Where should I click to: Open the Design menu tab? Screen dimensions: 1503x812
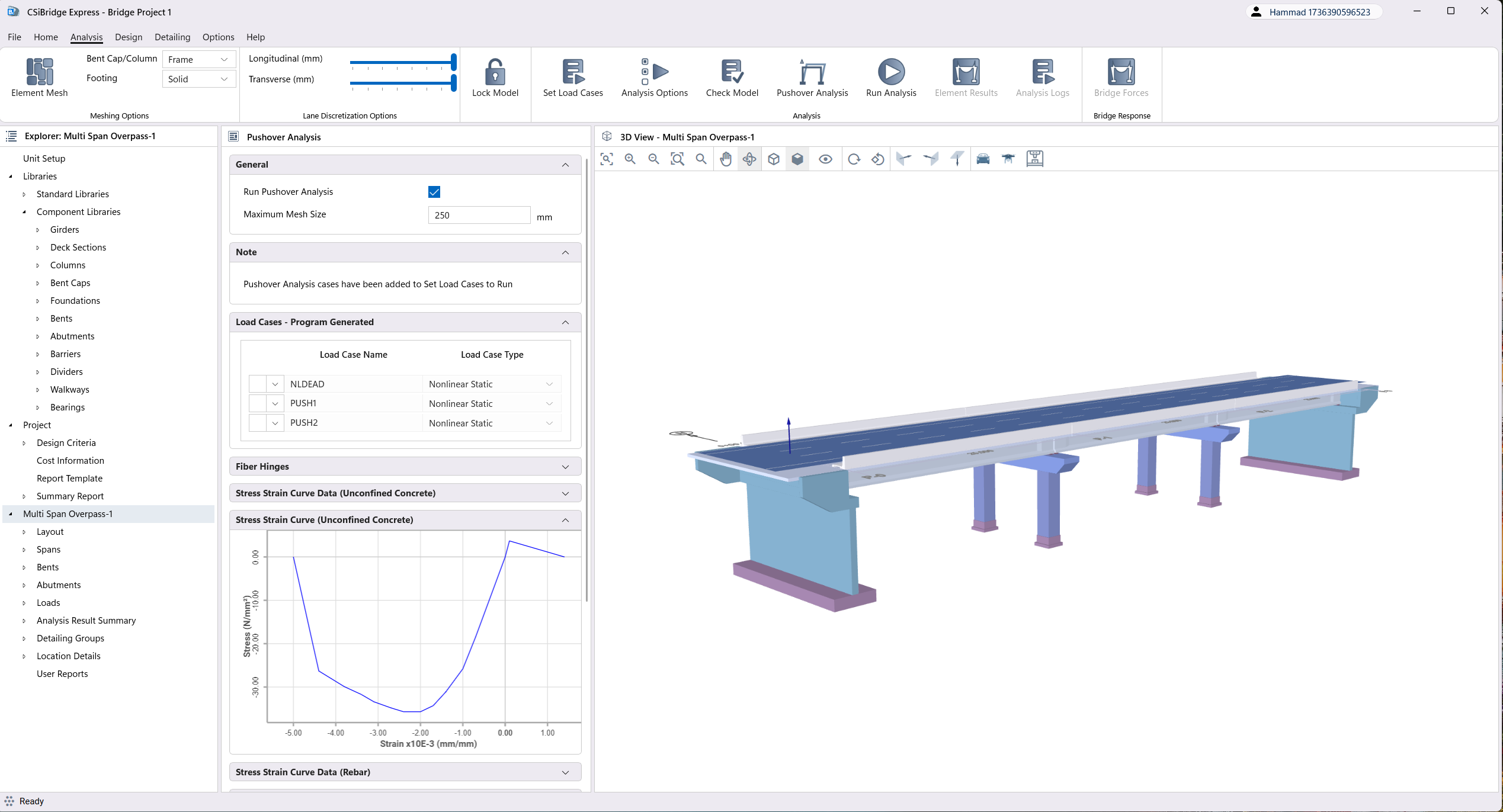click(x=129, y=37)
